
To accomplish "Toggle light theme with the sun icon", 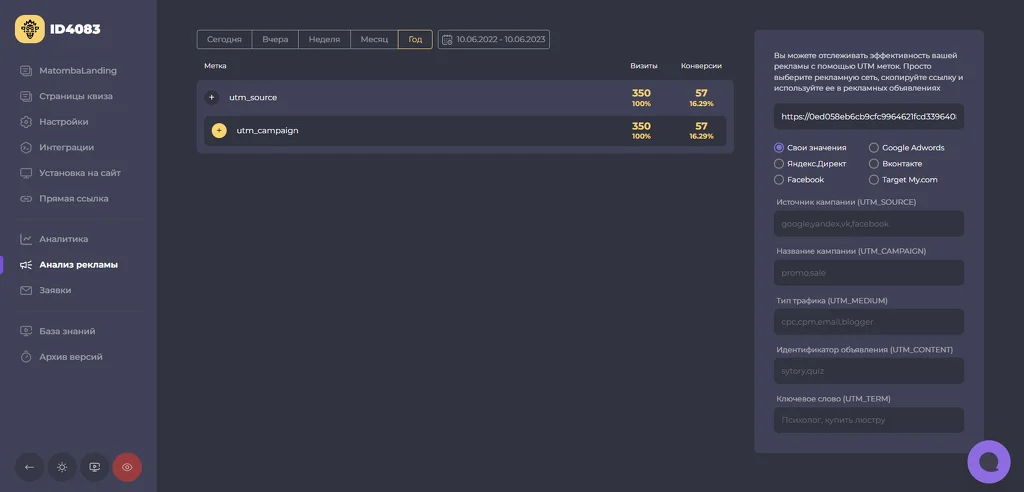I will coord(62,467).
